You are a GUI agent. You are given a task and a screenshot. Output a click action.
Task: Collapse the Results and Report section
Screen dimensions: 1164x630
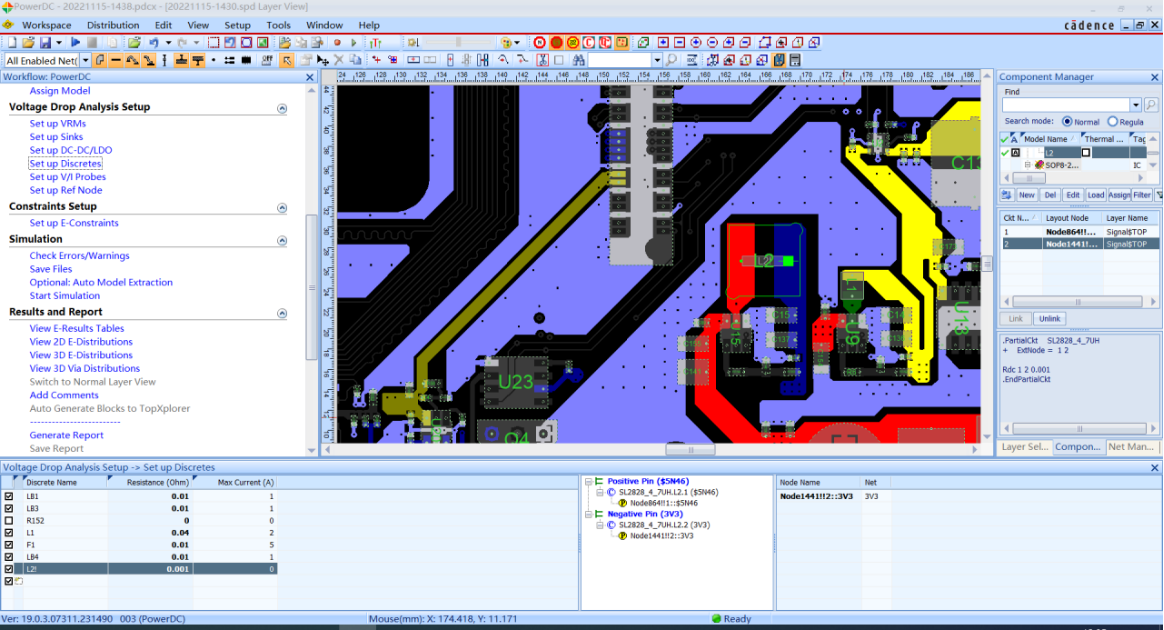click(282, 313)
